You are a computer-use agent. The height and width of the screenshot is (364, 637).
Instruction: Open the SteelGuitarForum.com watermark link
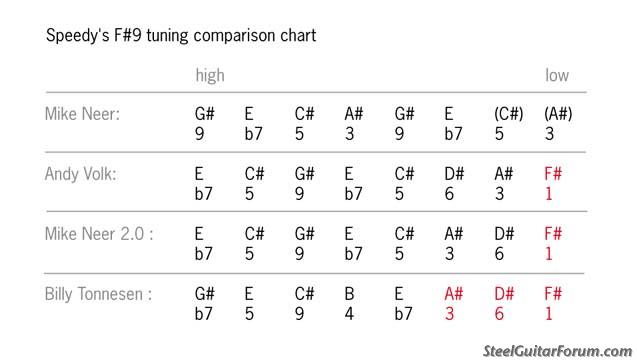point(557,351)
